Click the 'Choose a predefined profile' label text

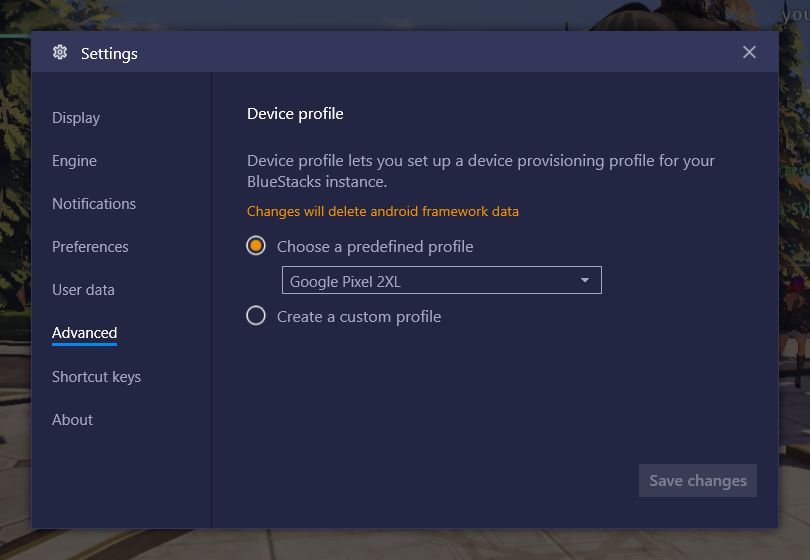click(x=375, y=246)
